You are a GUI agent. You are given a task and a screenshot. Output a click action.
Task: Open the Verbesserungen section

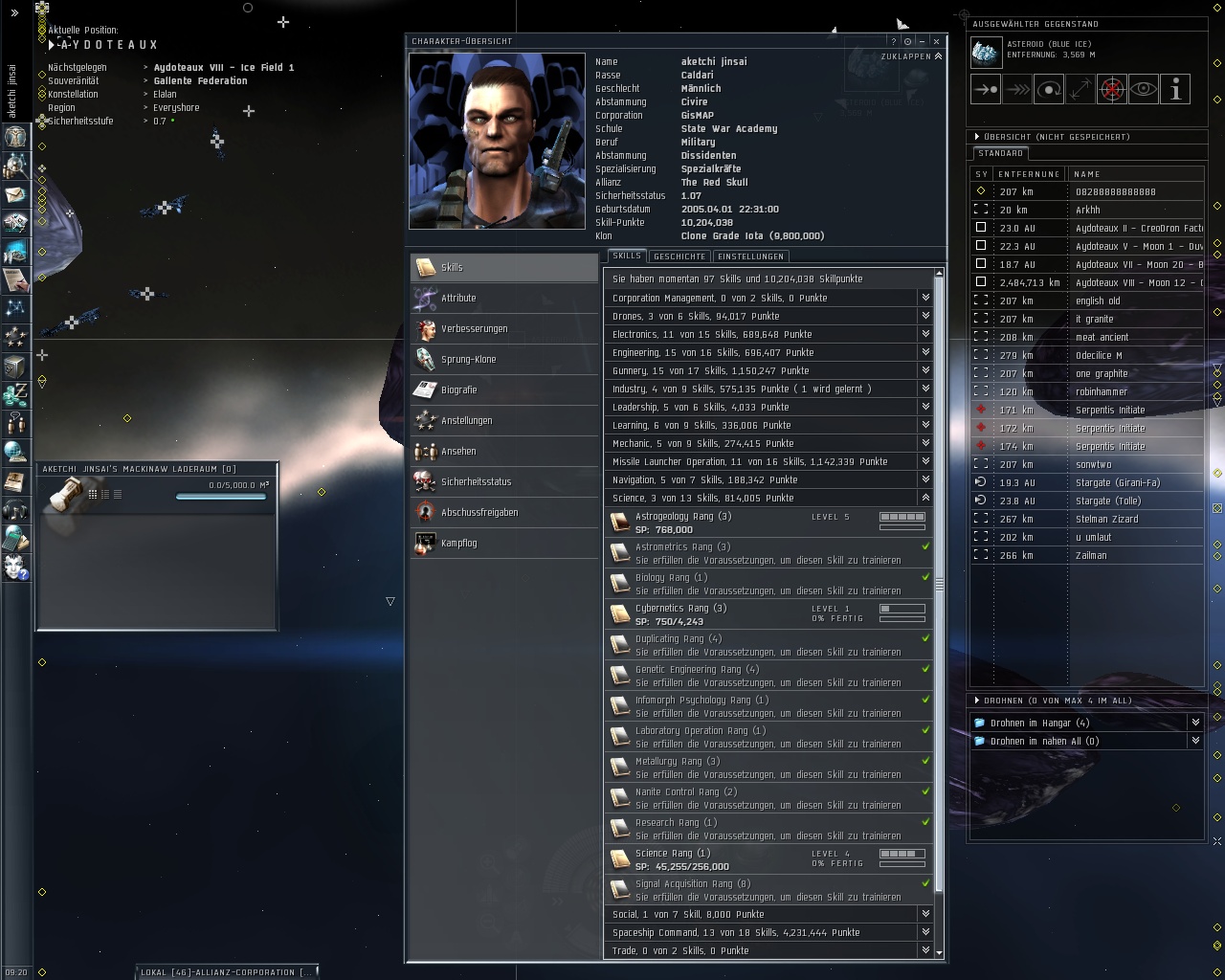click(504, 328)
